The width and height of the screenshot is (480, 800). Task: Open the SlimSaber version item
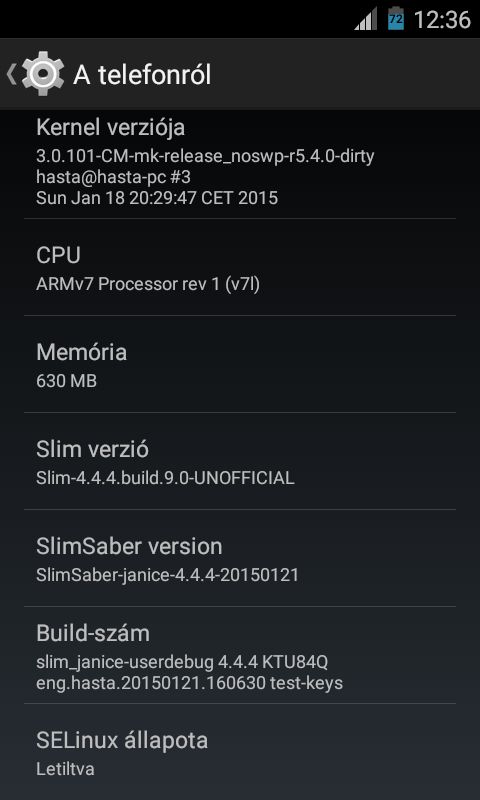click(240, 558)
